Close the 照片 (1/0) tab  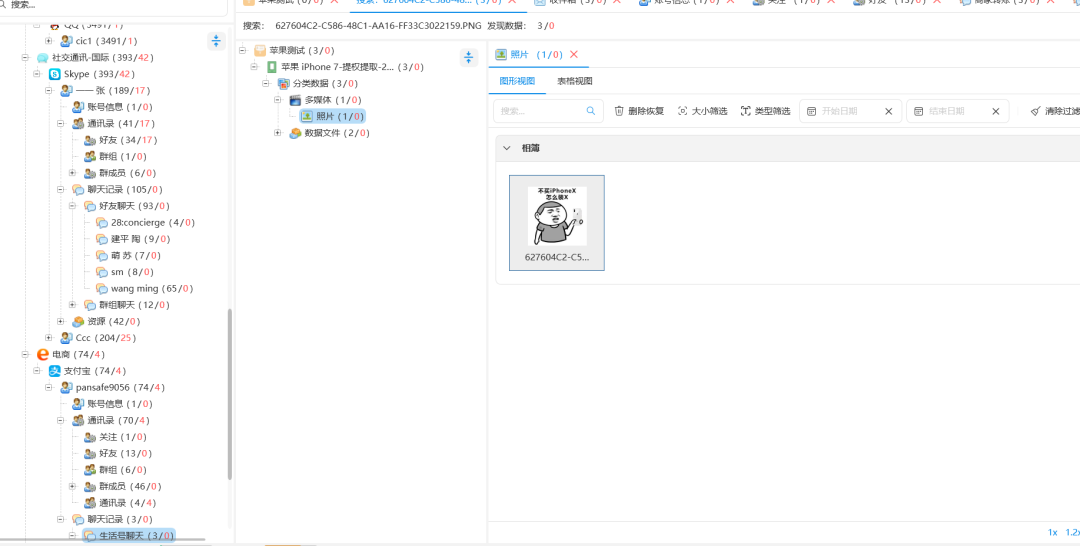tap(574, 54)
